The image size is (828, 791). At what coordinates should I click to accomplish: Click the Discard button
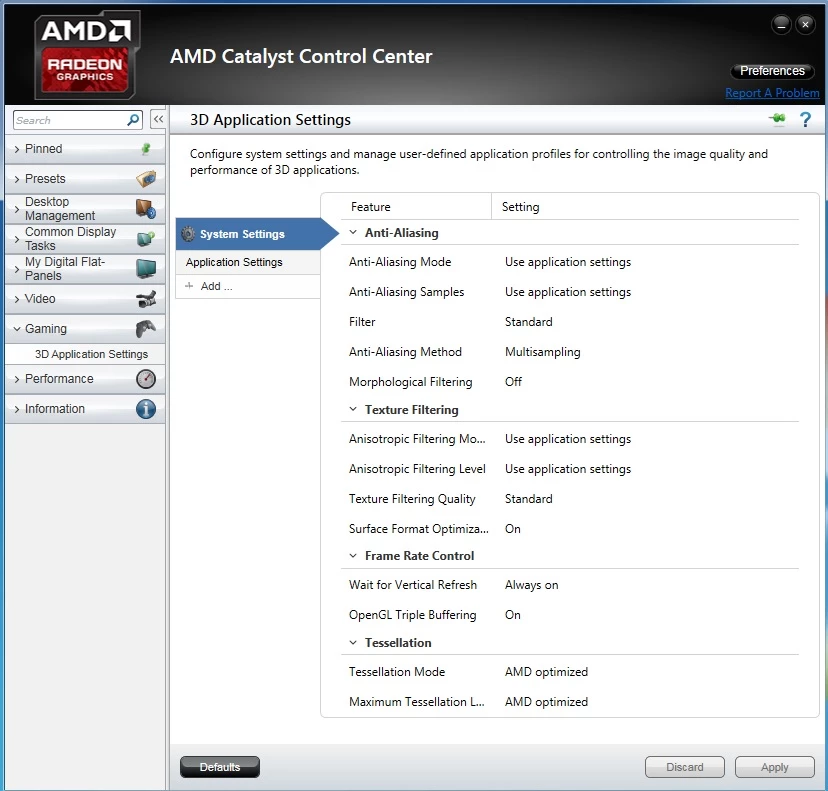[x=684, y=767]
